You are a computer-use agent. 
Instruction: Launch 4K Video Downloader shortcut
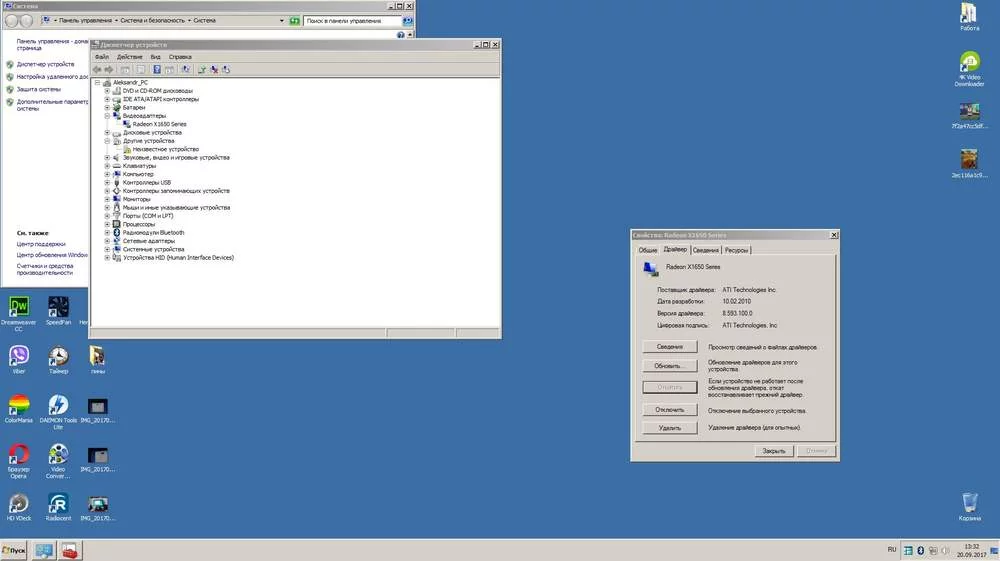pos(969,69)
